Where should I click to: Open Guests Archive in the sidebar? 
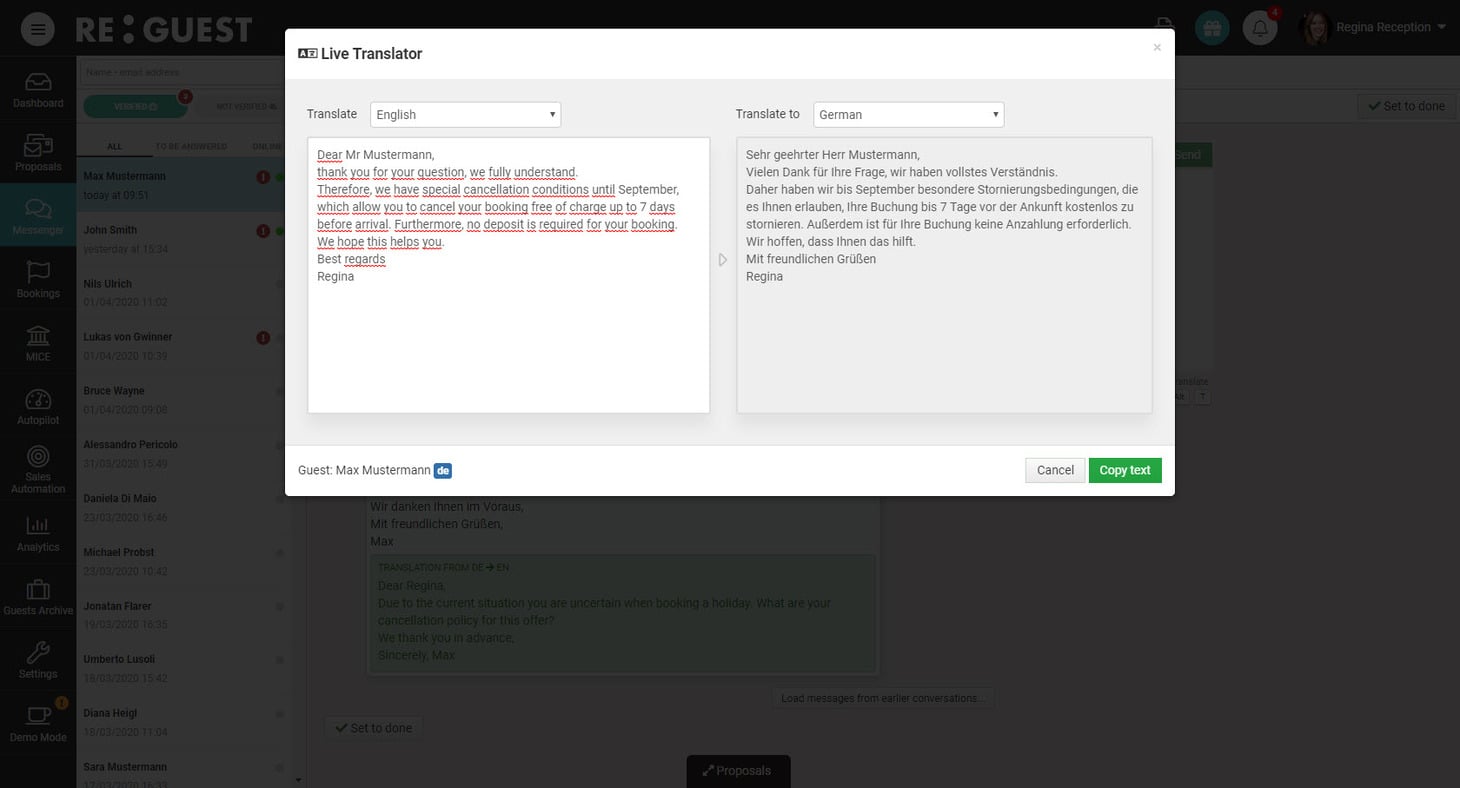pos(38,597)
